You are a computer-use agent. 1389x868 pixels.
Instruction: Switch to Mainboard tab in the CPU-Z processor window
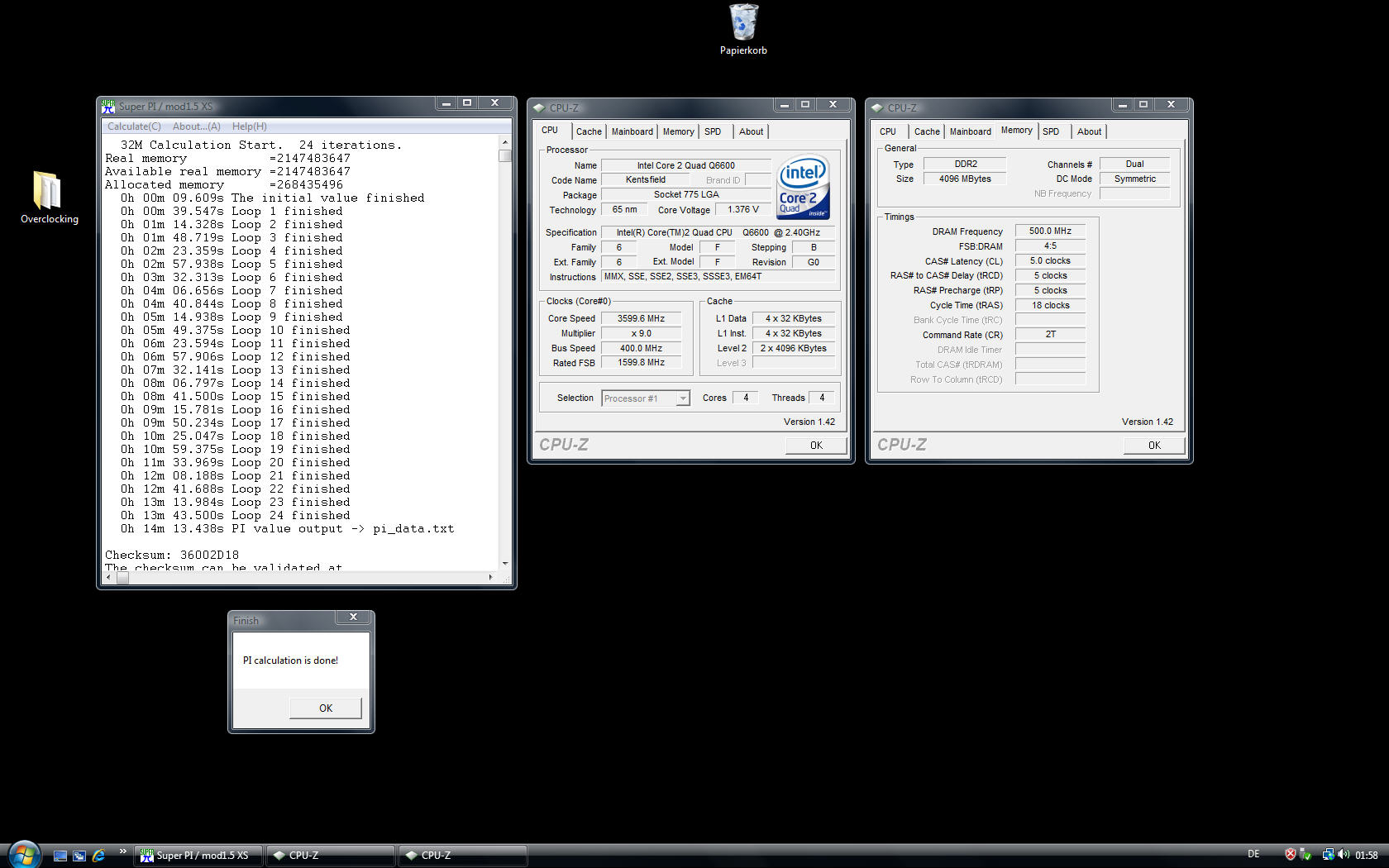(632, 131)
